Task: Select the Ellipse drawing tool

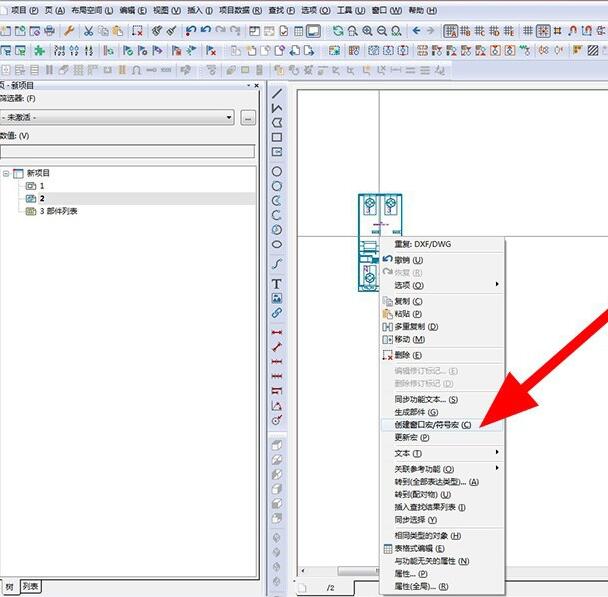Action: (277, 244)
